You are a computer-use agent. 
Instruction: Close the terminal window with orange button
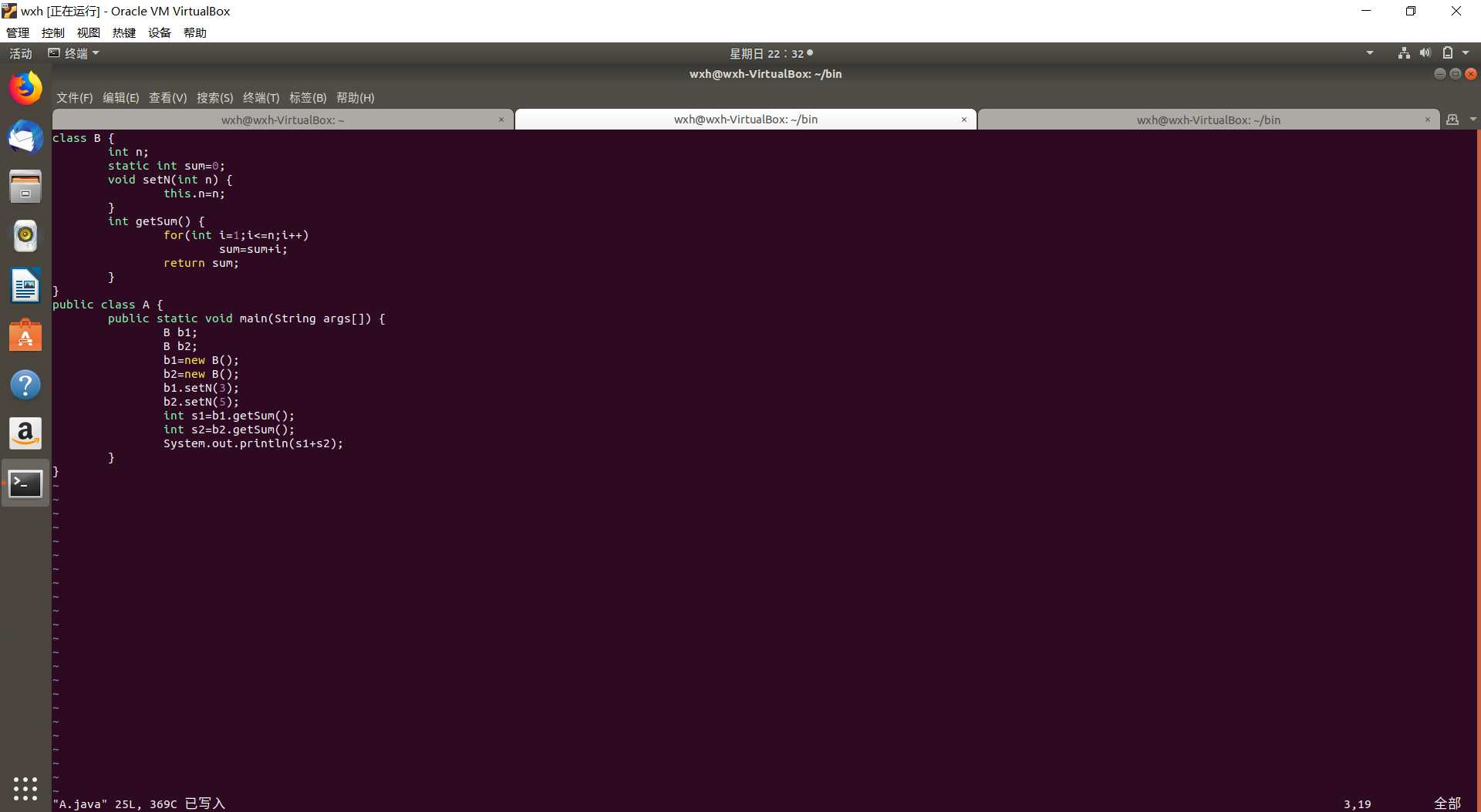click(x=1471, y=74)
